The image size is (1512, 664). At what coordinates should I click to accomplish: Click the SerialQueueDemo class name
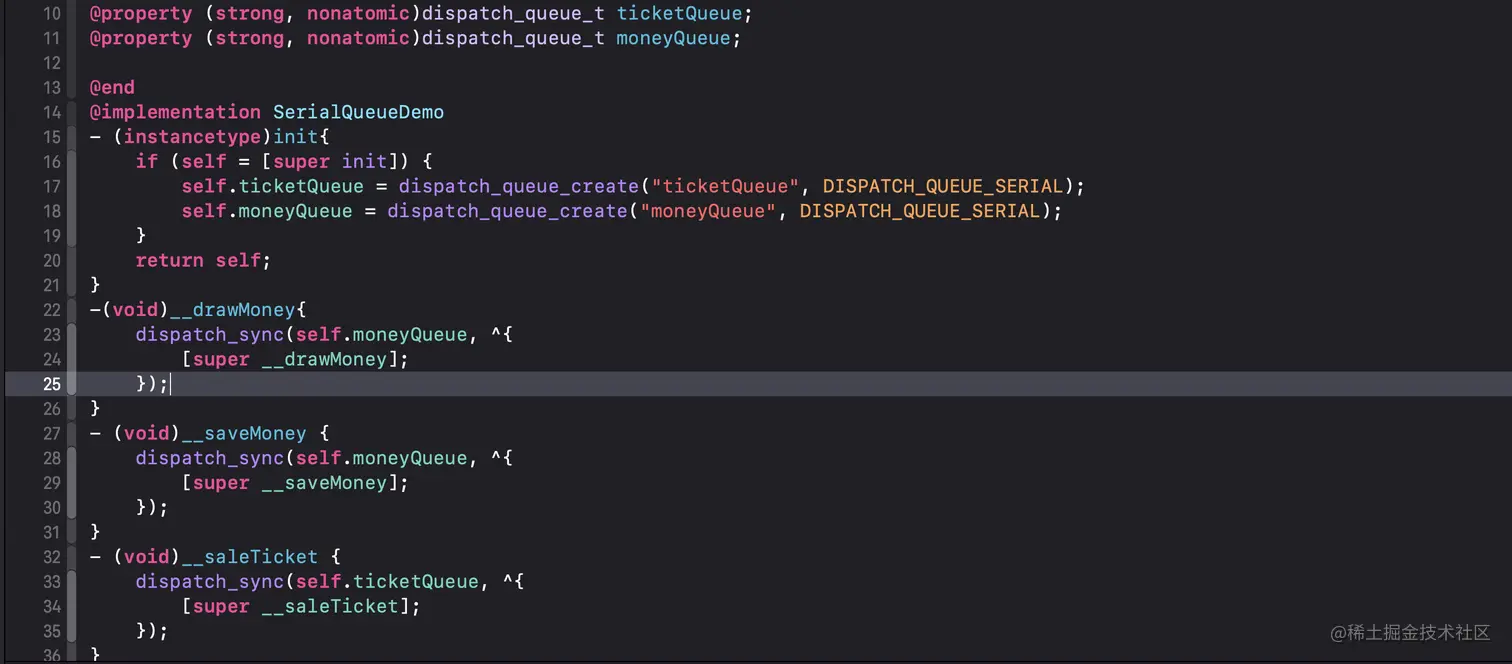(358, 113)
